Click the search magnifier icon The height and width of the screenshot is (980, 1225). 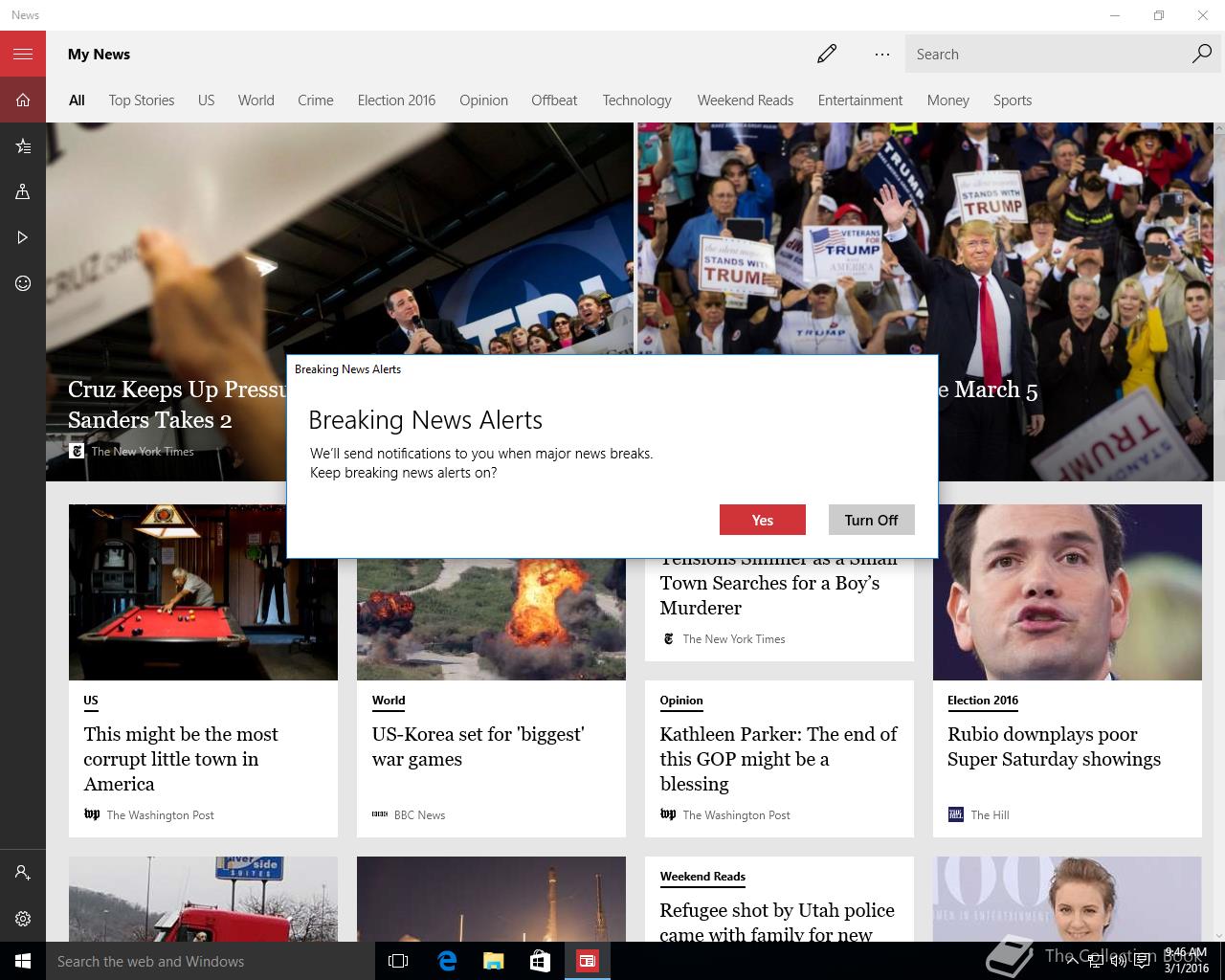coord(1202,54)
